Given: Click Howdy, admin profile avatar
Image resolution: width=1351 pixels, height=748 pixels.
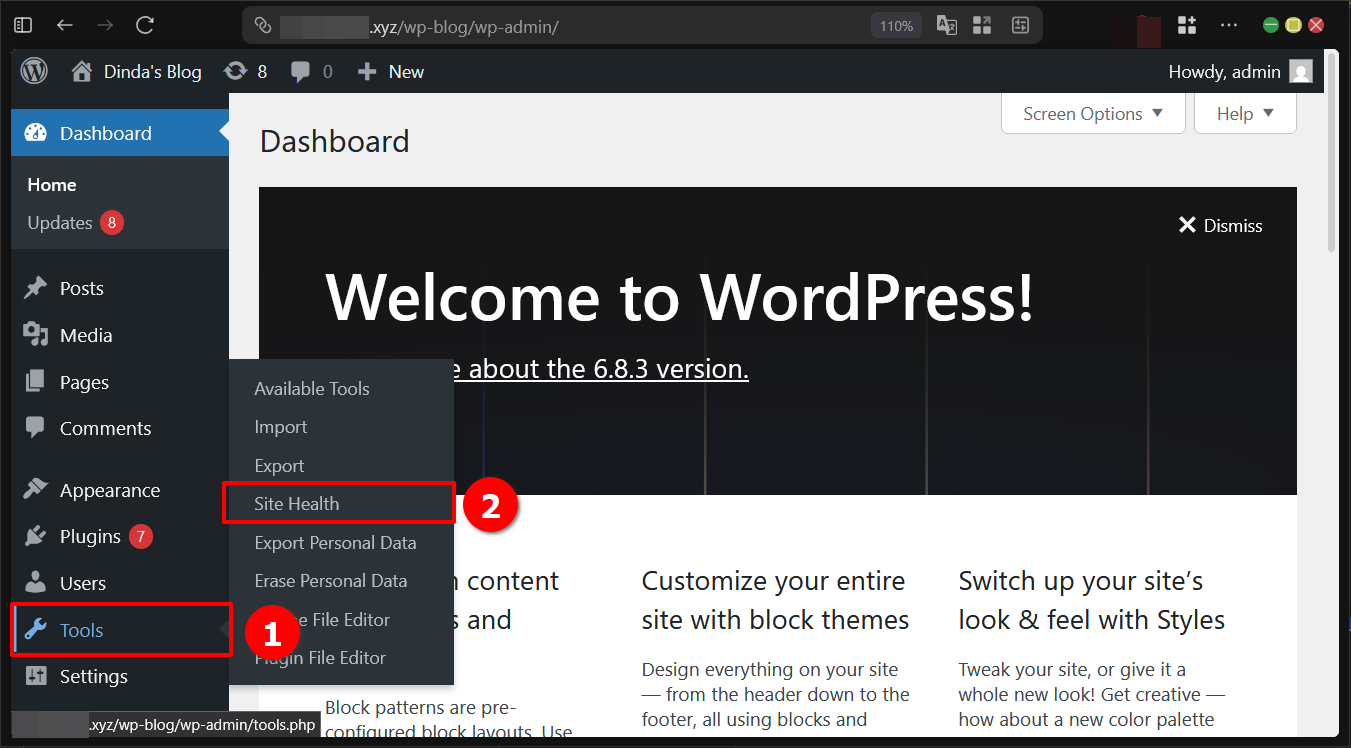Looking at the screenshot, I should pos(1300,70).
